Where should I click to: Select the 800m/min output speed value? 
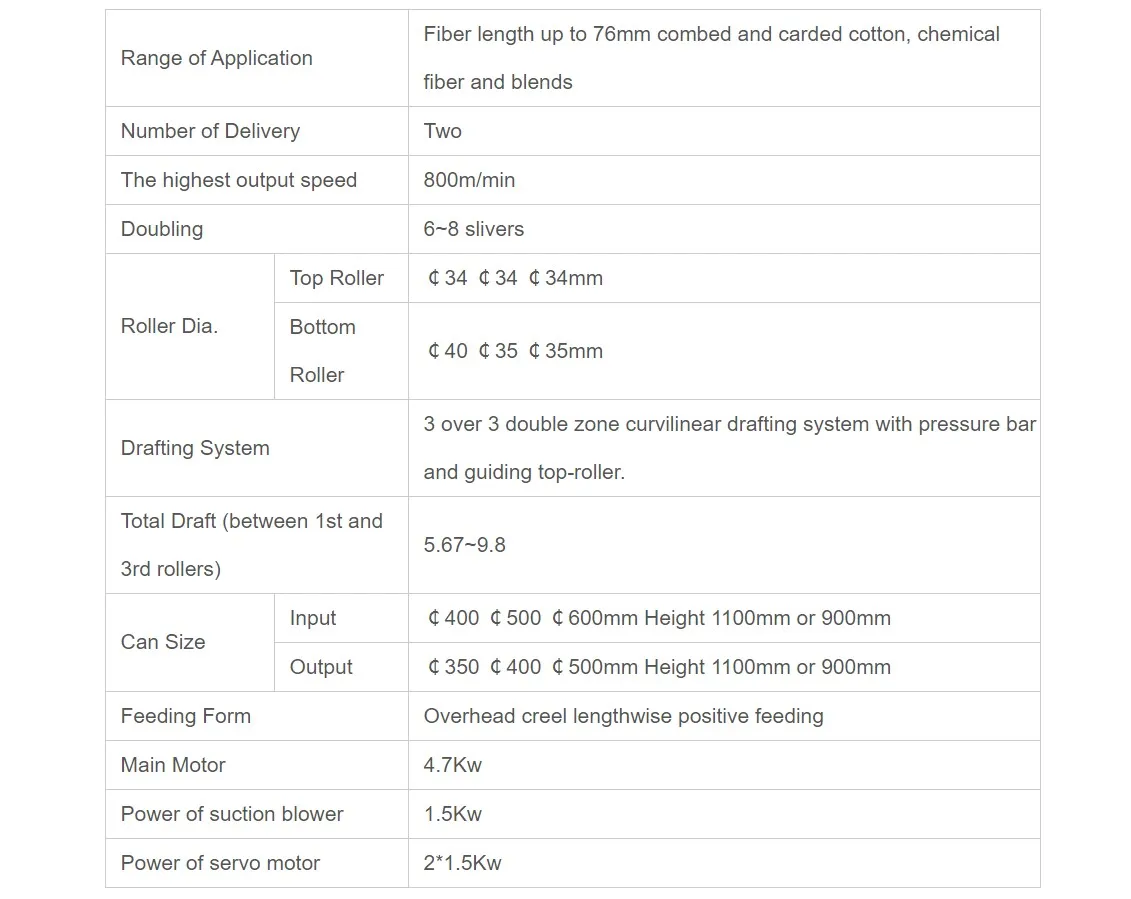point(469,180)
